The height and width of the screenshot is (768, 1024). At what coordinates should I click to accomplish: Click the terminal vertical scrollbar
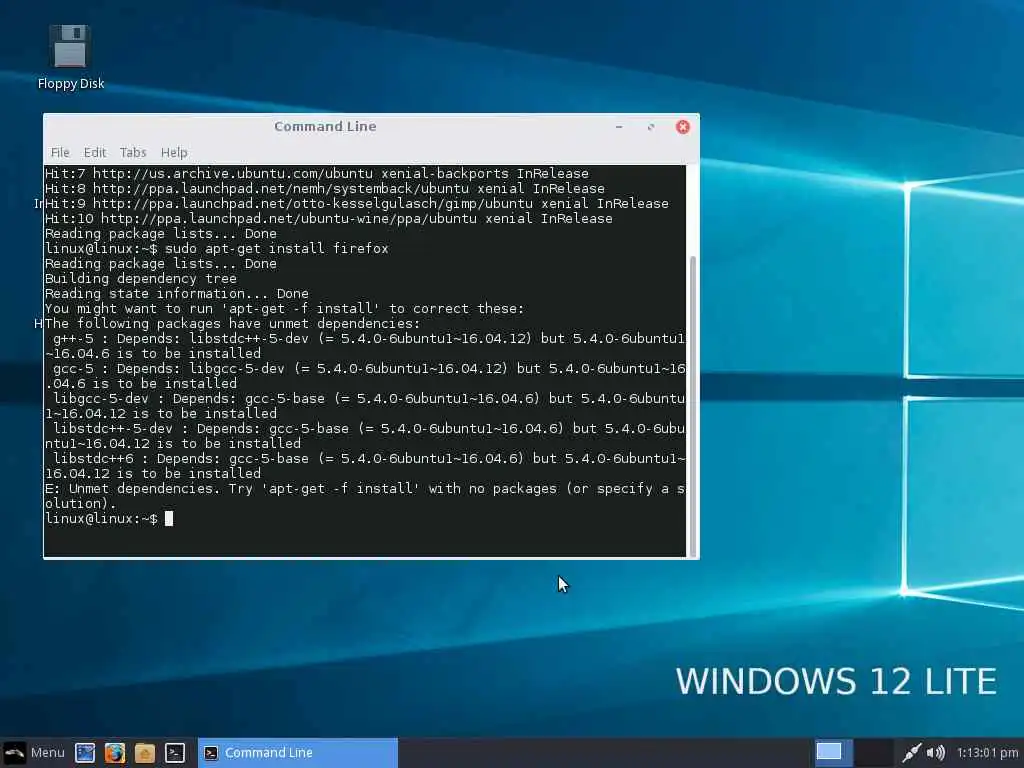[692, 405]
